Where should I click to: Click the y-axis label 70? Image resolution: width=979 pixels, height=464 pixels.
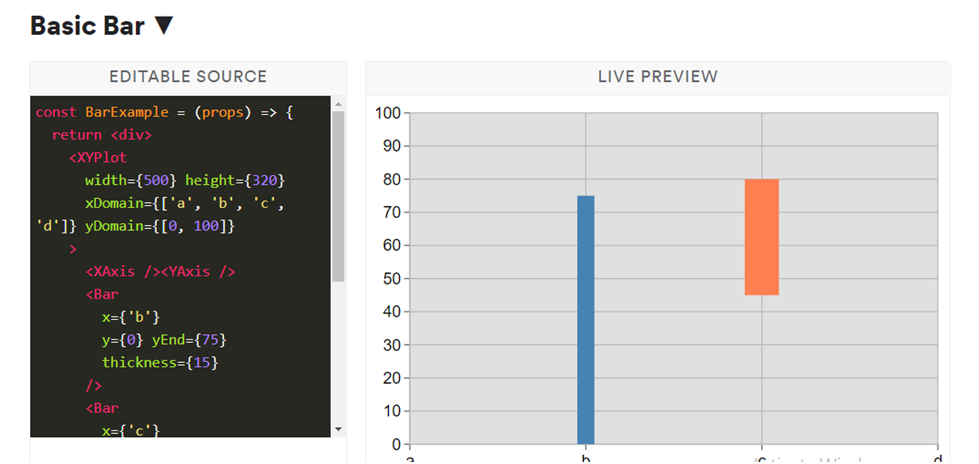click(x=391, y=212)
